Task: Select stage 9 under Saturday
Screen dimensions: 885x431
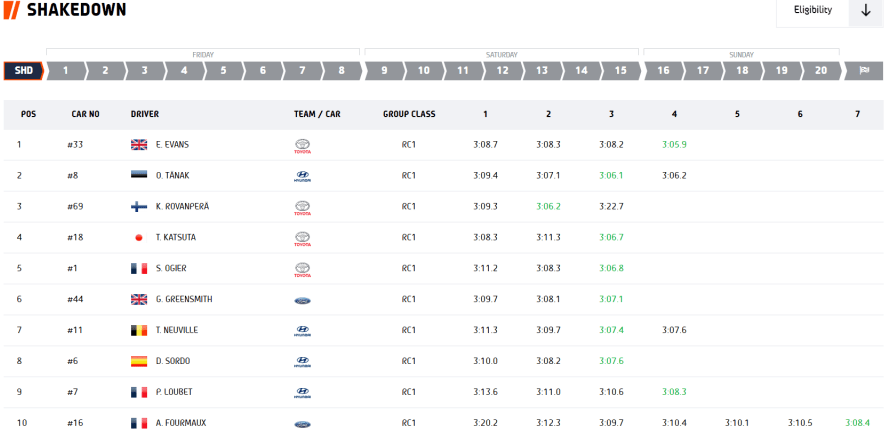Action: (x=384, y=71)
